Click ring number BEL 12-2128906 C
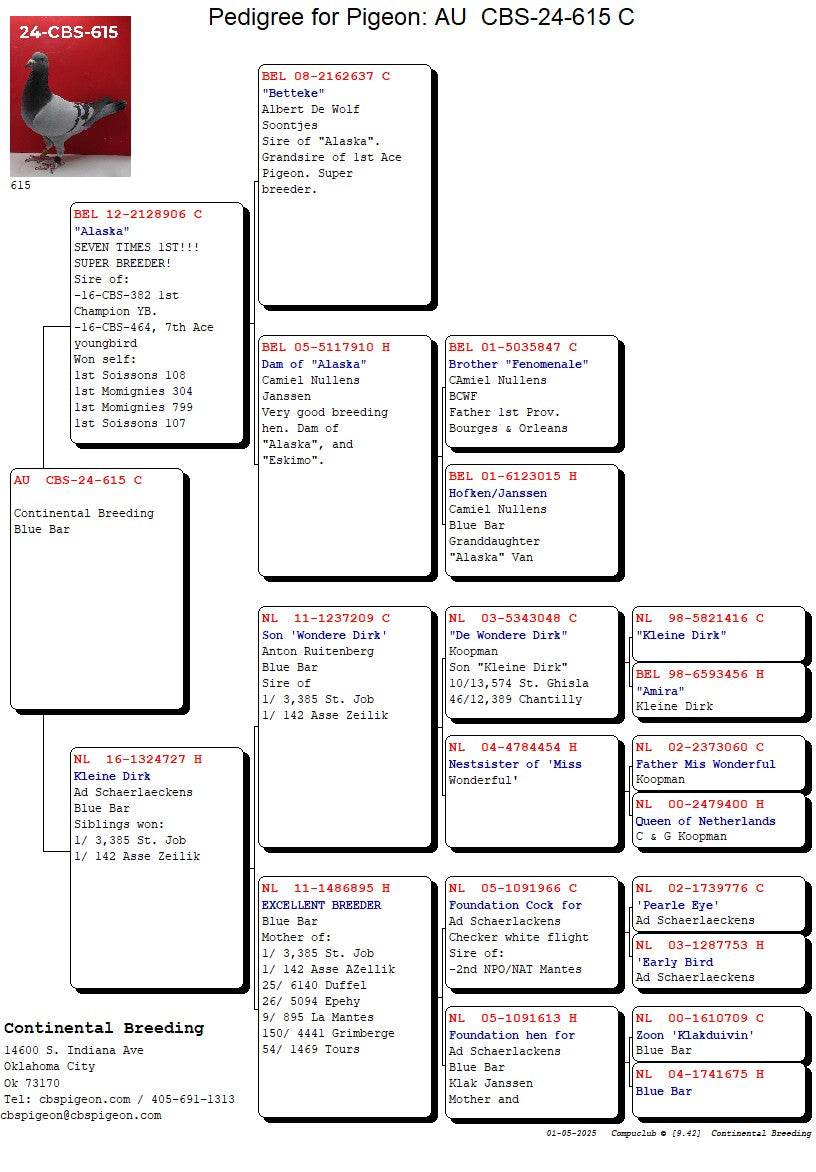Screen dimensions: 816x1172 point(138,214)
